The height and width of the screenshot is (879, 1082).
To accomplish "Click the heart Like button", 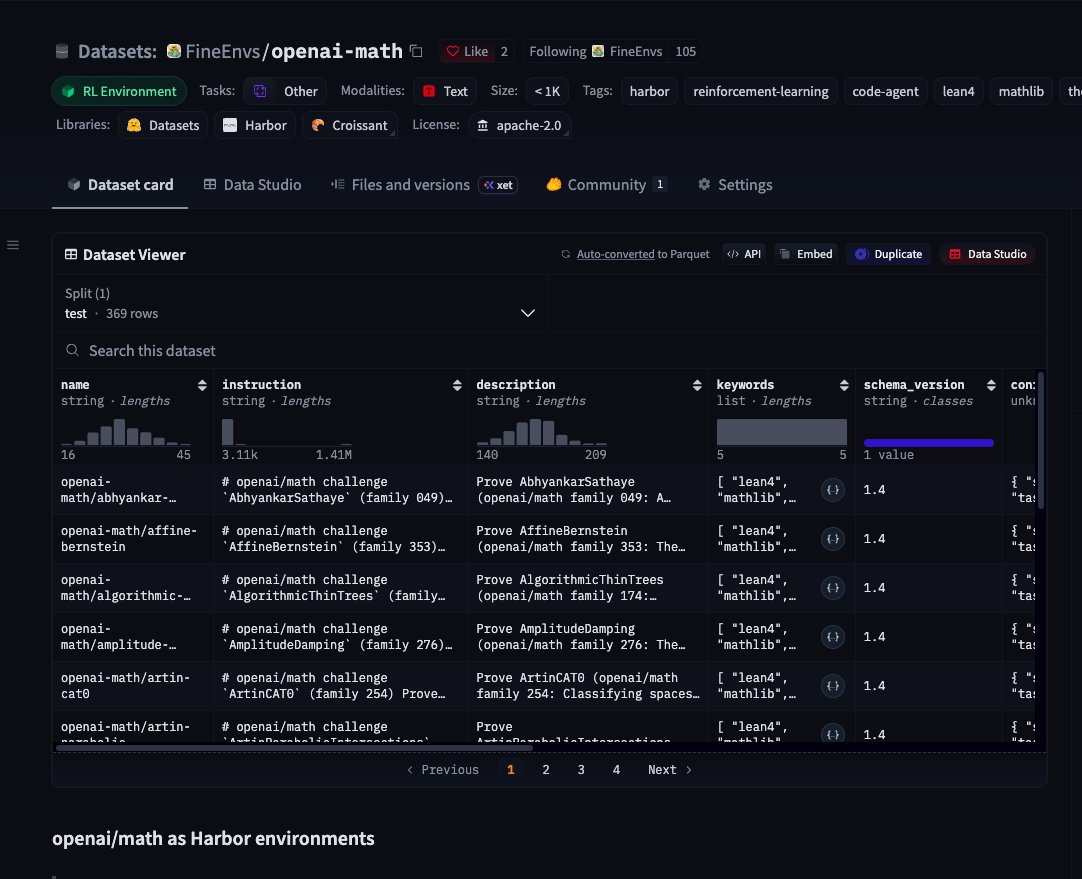I will tap(467, 51).
